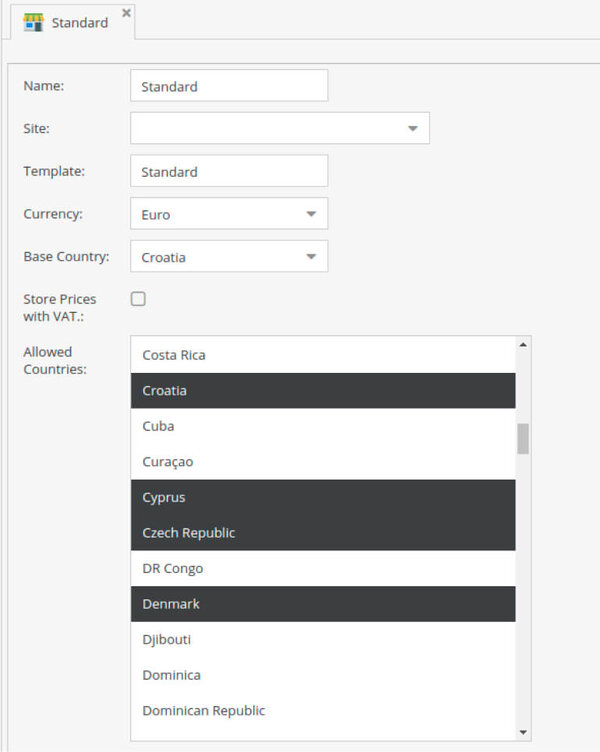Click the country list scroll-down arrow
The width and height of the screenshot is (600, 752).
coord(523,732)
